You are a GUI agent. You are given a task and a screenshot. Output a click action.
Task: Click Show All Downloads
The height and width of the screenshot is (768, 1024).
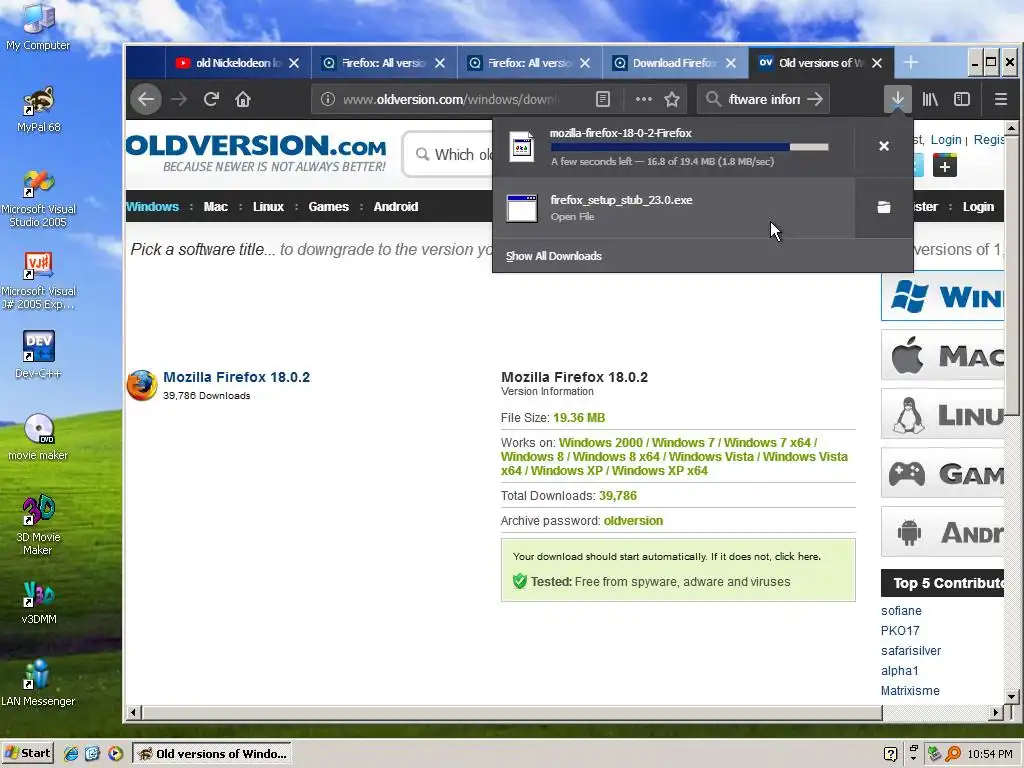click(554, 256)
